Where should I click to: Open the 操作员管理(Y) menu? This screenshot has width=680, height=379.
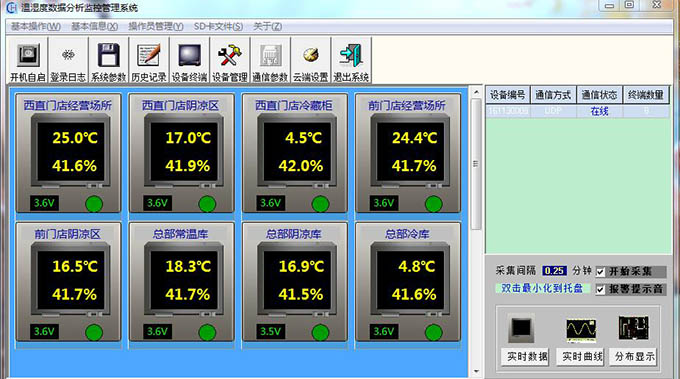coord(156,26)
